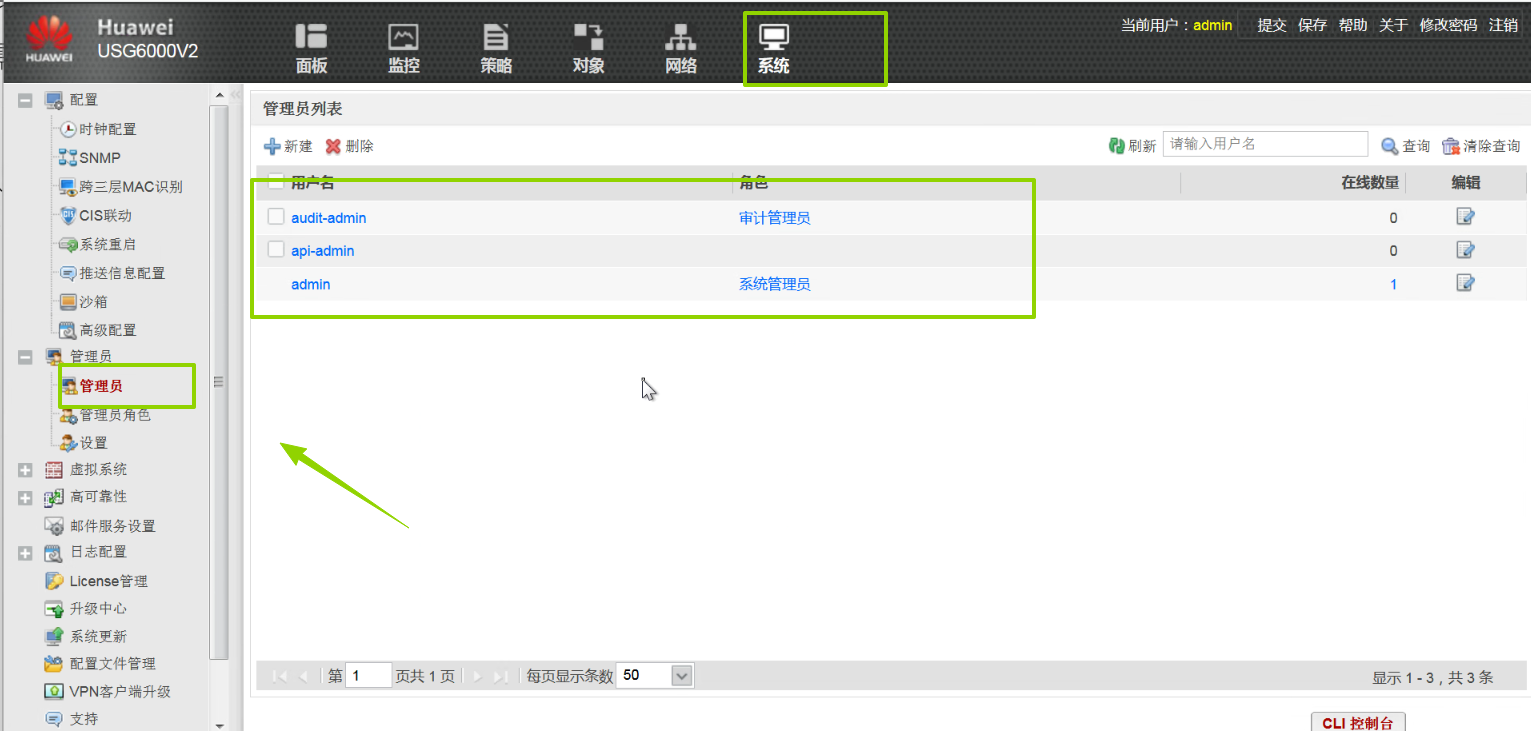Click the 系统管理员 role link

(x=774, y=284)
